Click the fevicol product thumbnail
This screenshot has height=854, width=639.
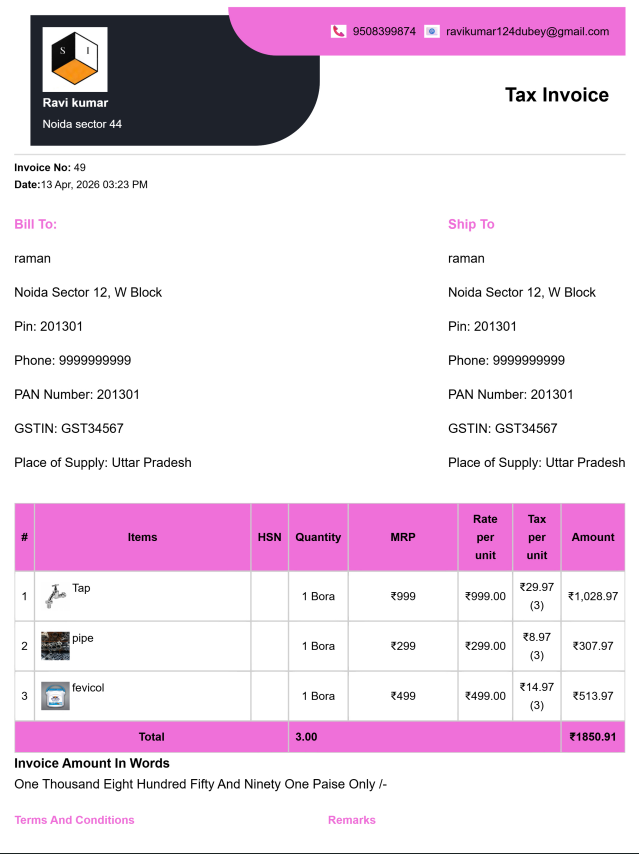coord(55,695)
